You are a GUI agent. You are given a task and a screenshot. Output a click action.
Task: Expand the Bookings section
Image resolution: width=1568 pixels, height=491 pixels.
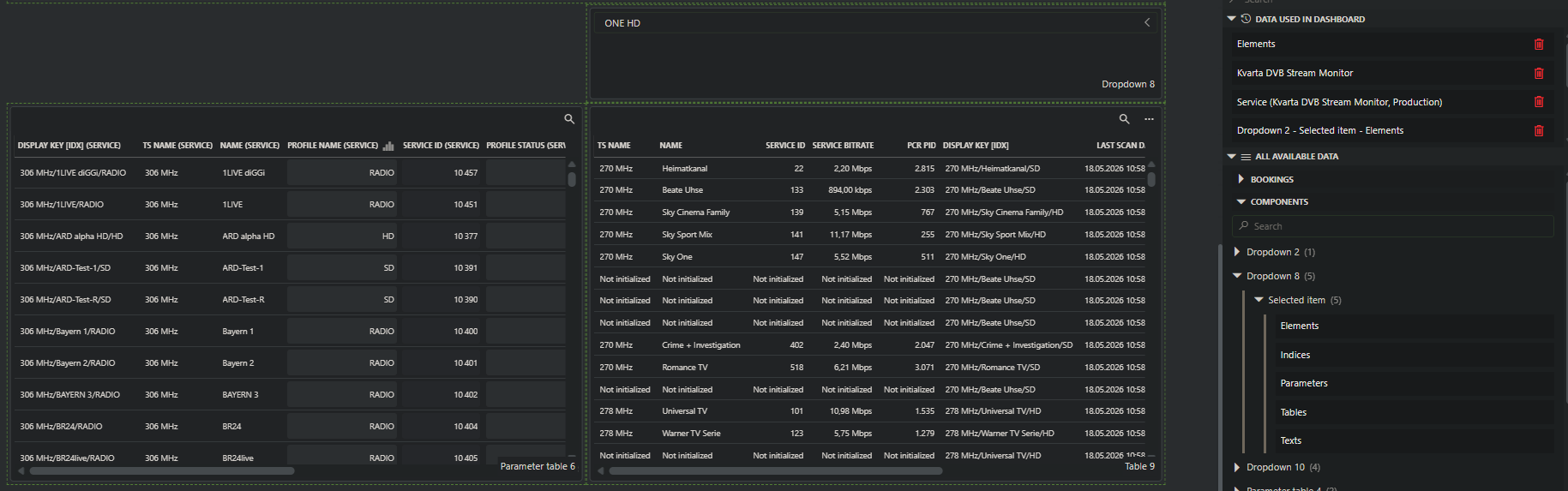[1241, 179]
